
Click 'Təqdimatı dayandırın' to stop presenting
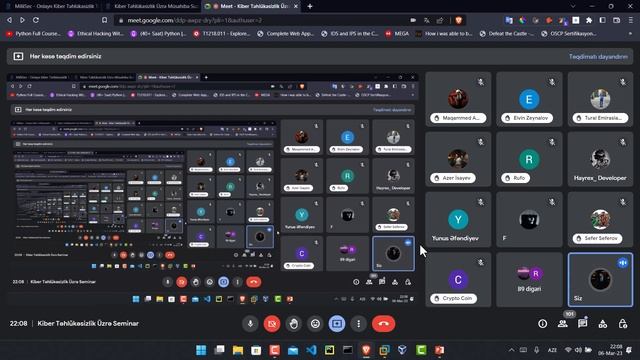(x=598, y=57)
